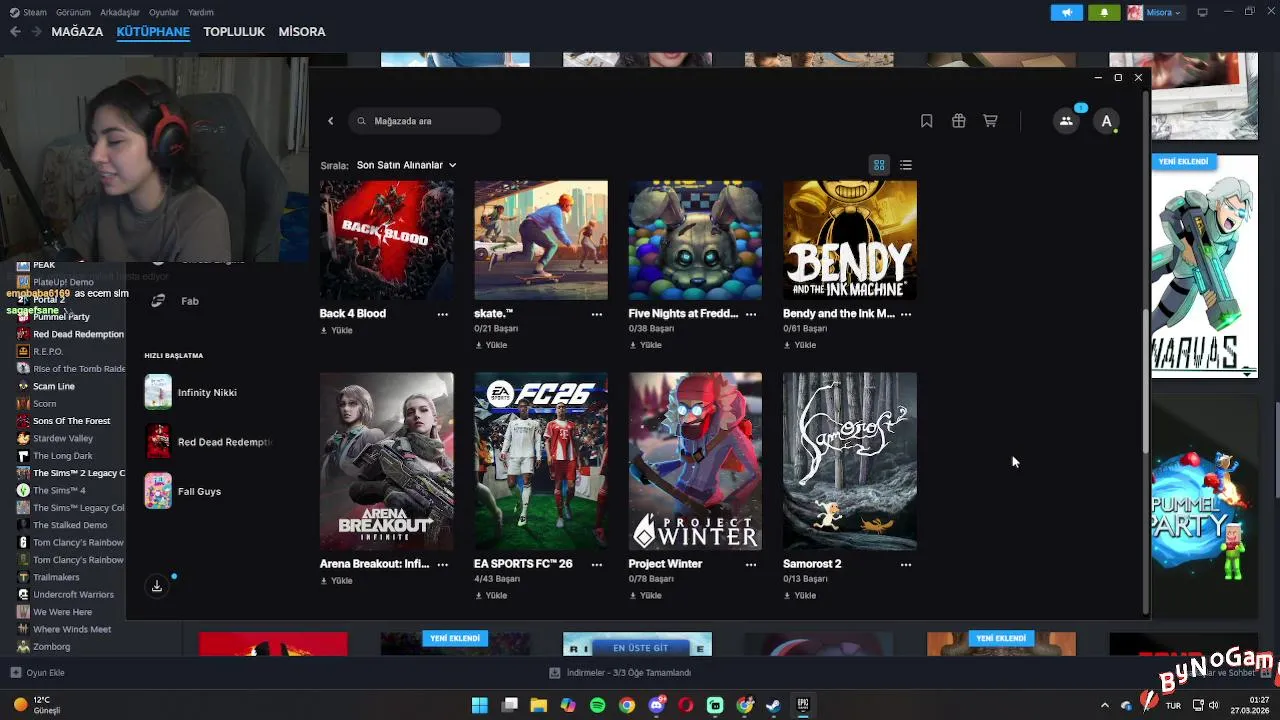
Task: Open options menu for Back 4 Blood
Action: 443,314
